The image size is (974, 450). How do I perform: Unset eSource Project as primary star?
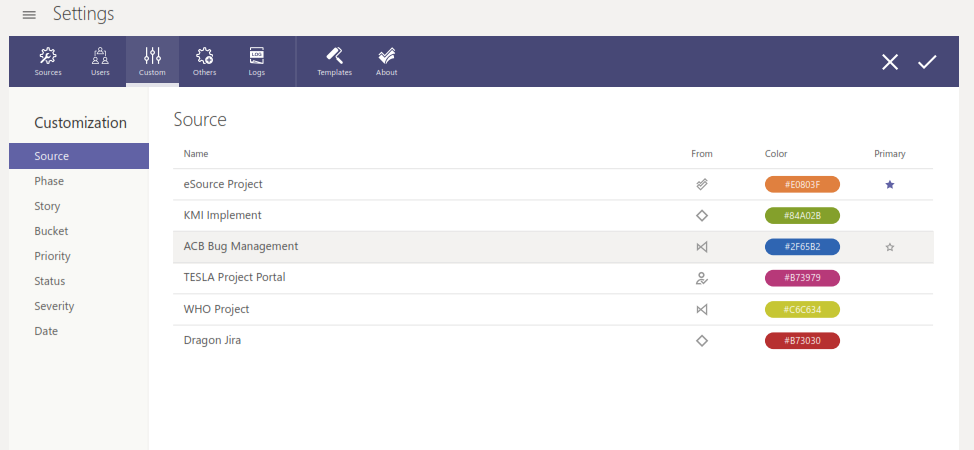(x=889, y=185)
